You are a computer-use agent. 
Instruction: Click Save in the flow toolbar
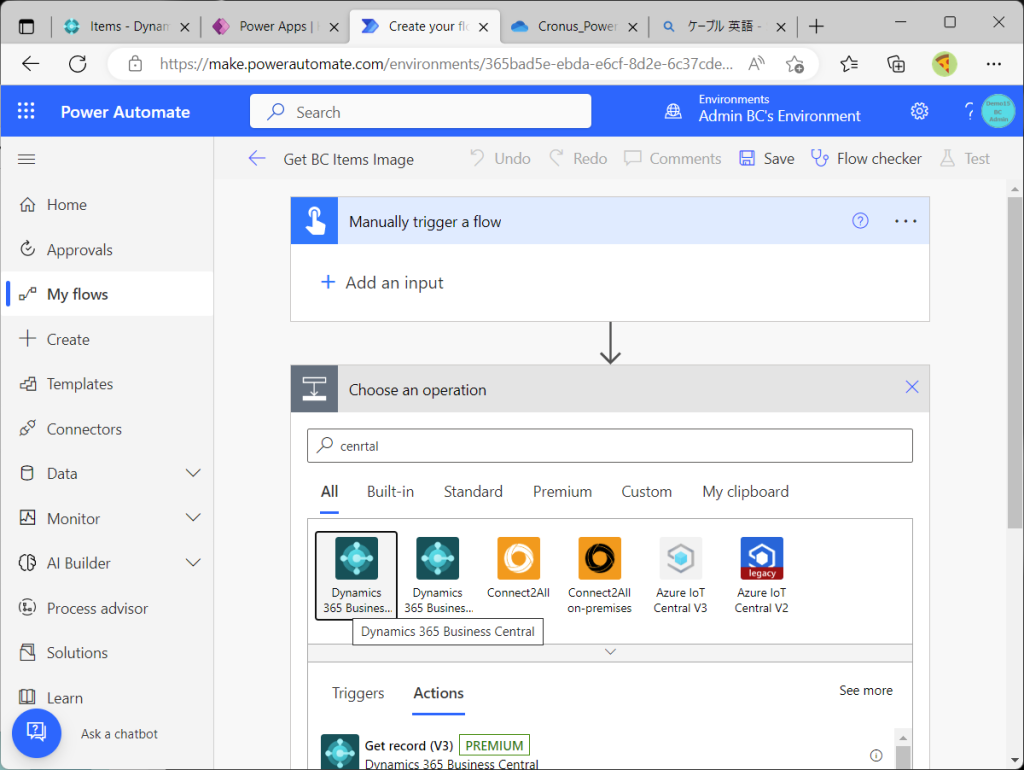(767, 159)
